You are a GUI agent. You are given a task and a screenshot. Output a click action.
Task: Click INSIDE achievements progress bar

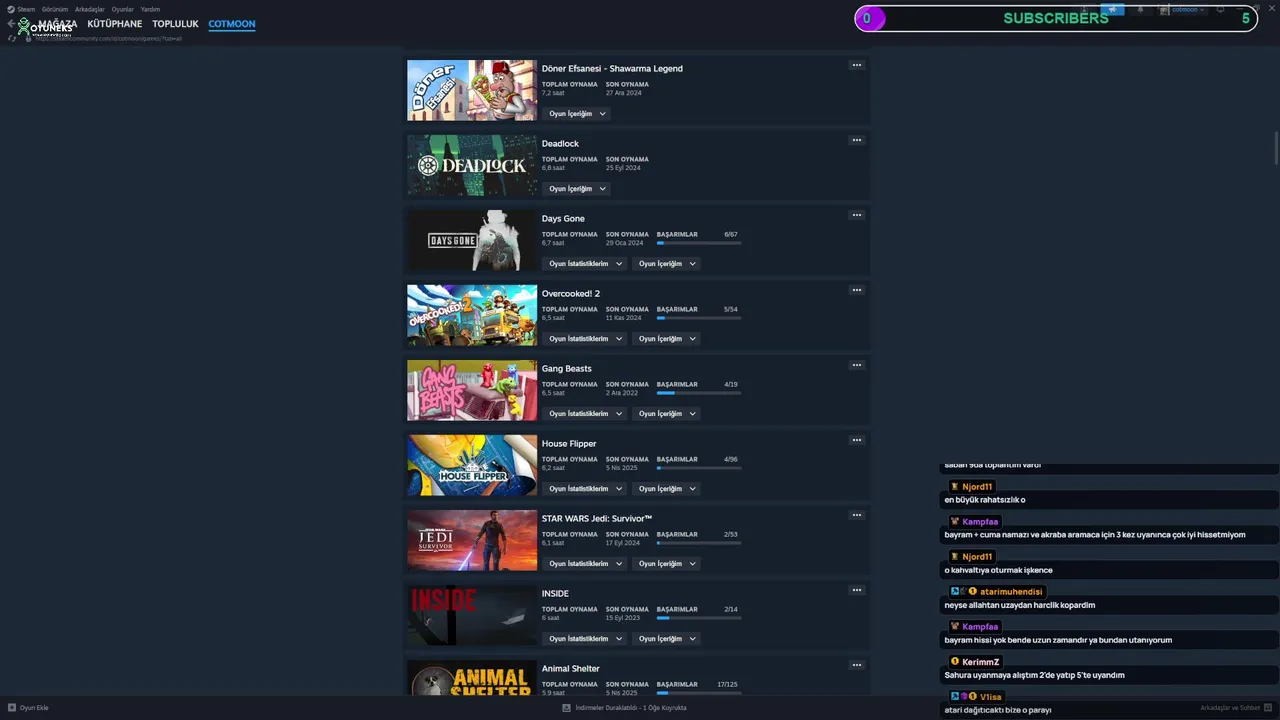pos(699,618)
